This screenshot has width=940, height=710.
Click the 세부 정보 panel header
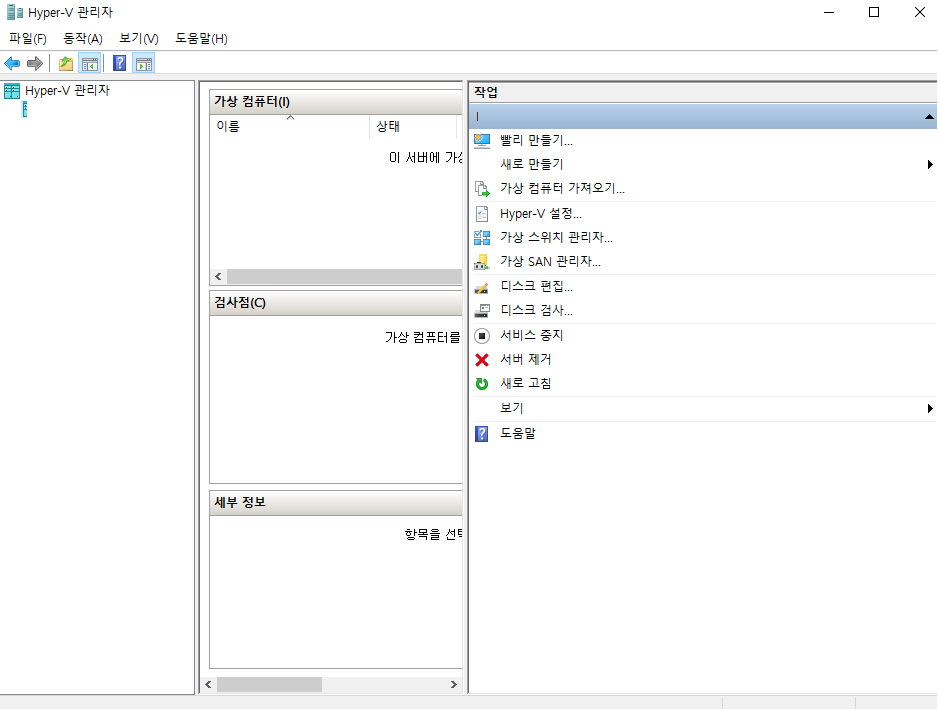click(336, 503)
